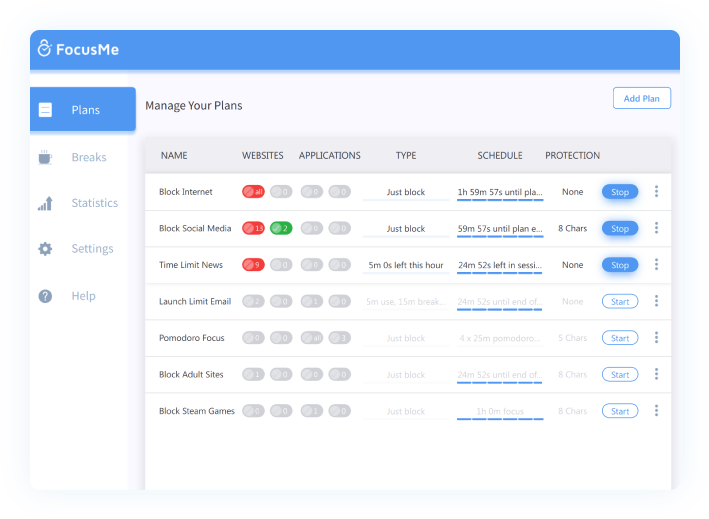Open three-dot menu for Launch Limit Email
This screenshot has width=709, height=519.
click(656, 301)
